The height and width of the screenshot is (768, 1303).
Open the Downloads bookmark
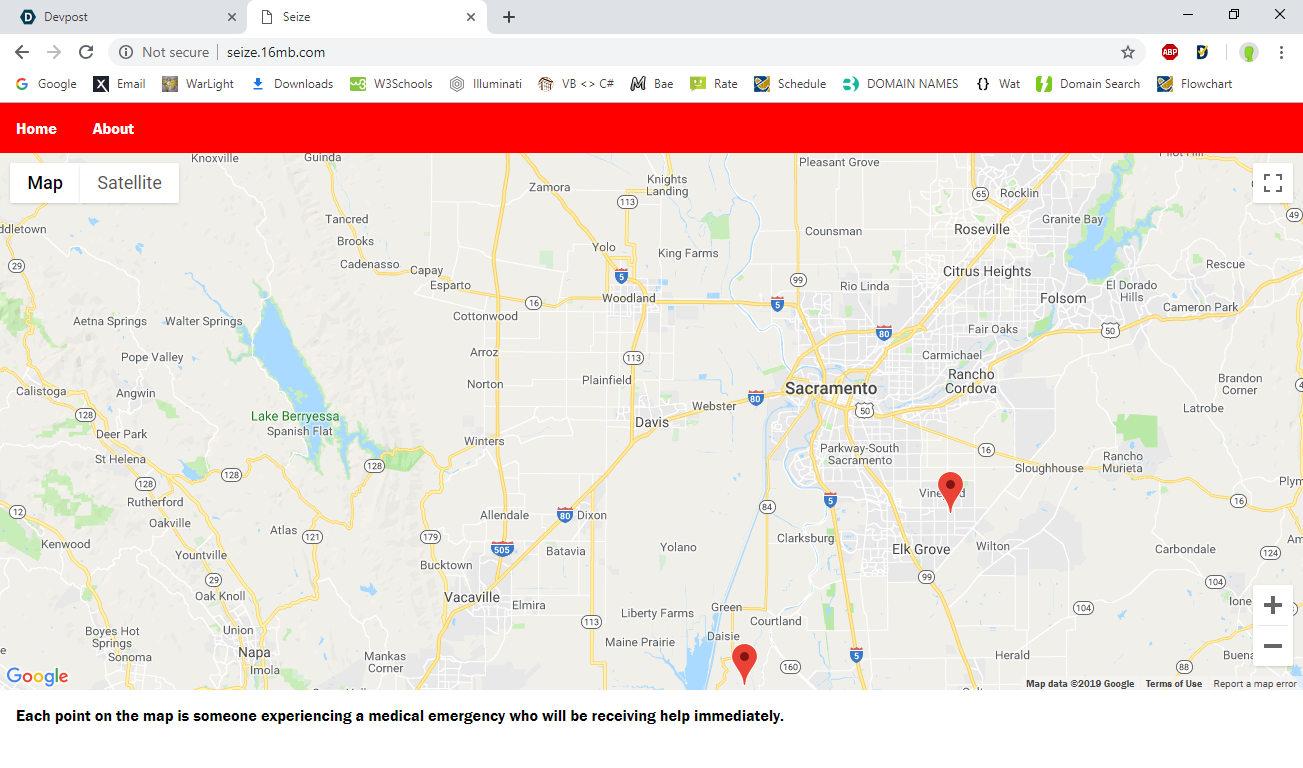292,84
